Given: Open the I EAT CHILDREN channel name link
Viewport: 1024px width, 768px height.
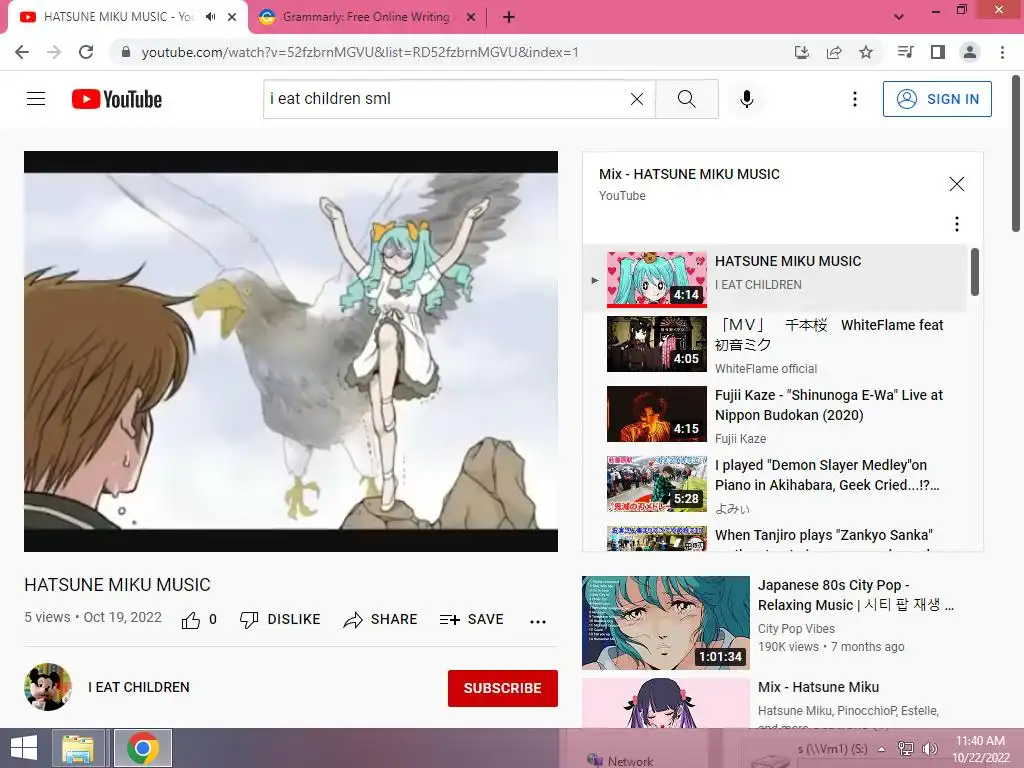Looking at the screenshot, I should (x=139, y=687).
